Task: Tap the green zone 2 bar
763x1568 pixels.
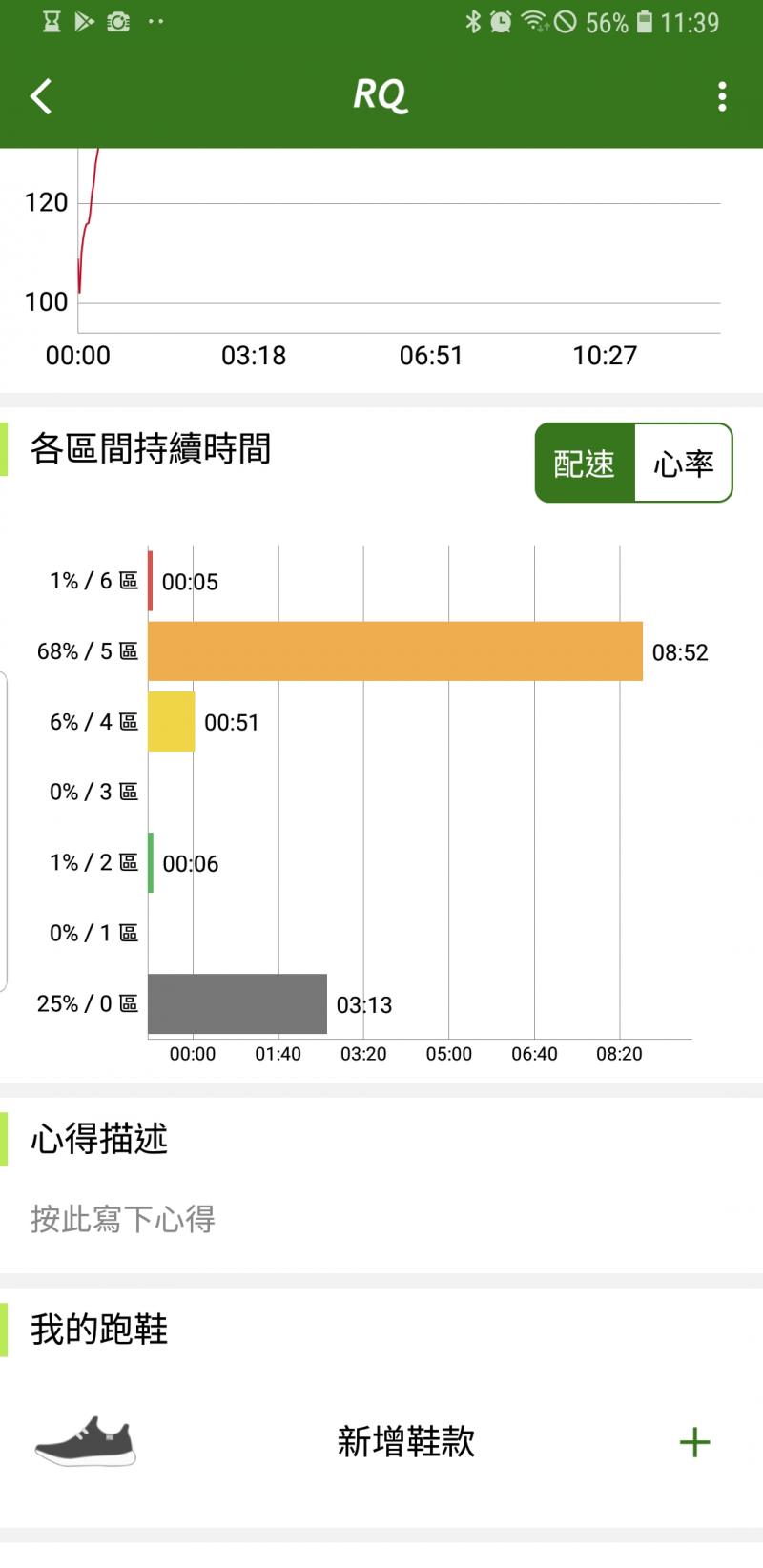Action: (x=151, y=862)
